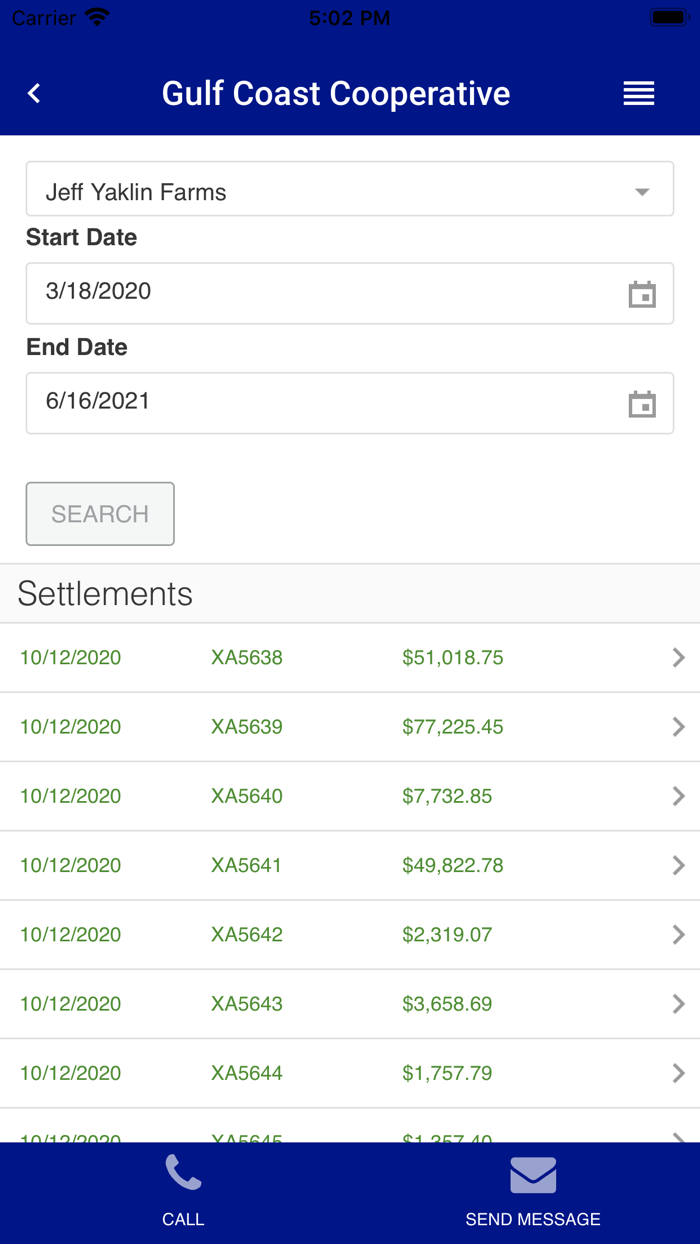This screenshot has height=1244, width=700.
Task: Select the XA5642 settlement number
Action: (247, 935)
